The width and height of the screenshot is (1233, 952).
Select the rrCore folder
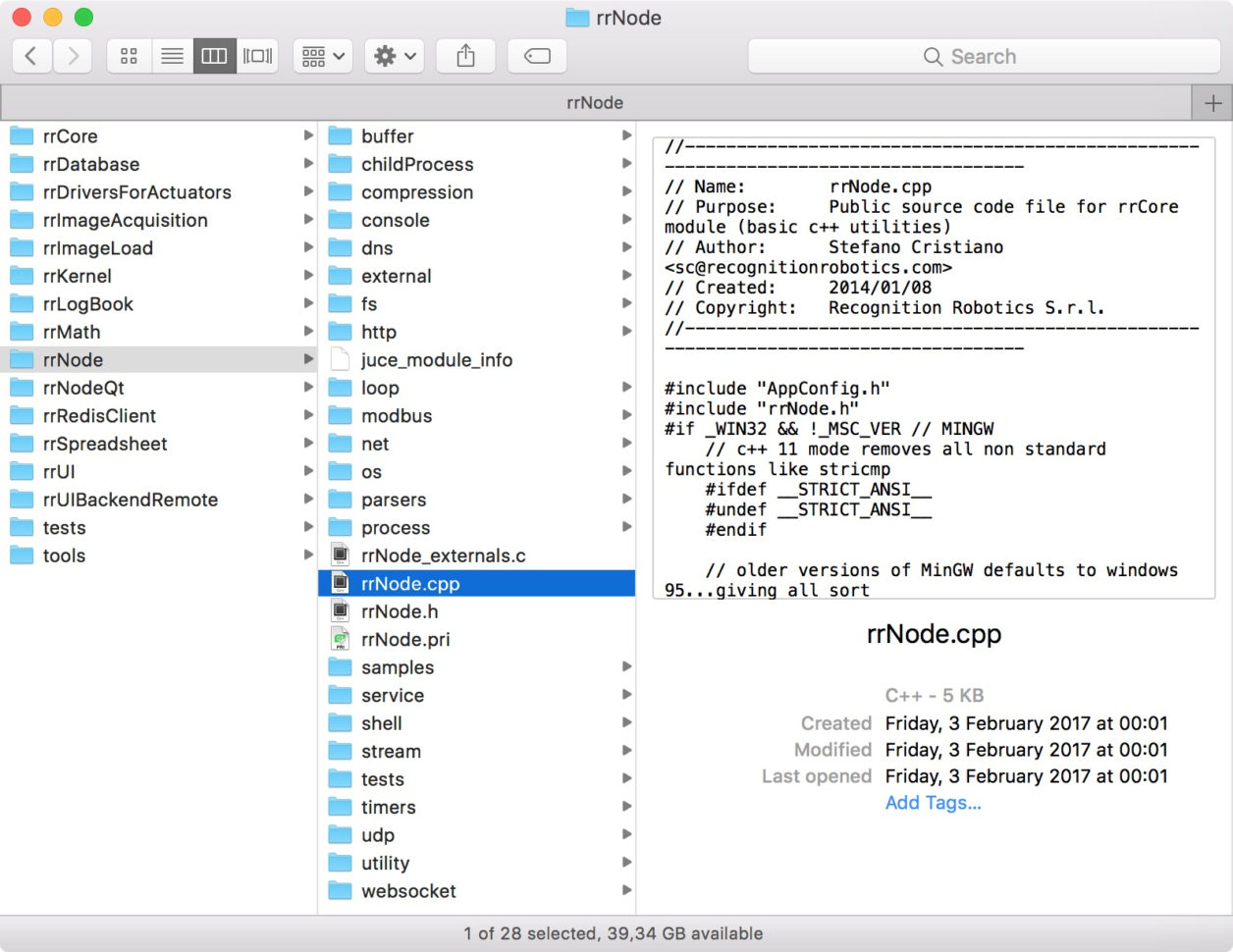pos(158,135)
